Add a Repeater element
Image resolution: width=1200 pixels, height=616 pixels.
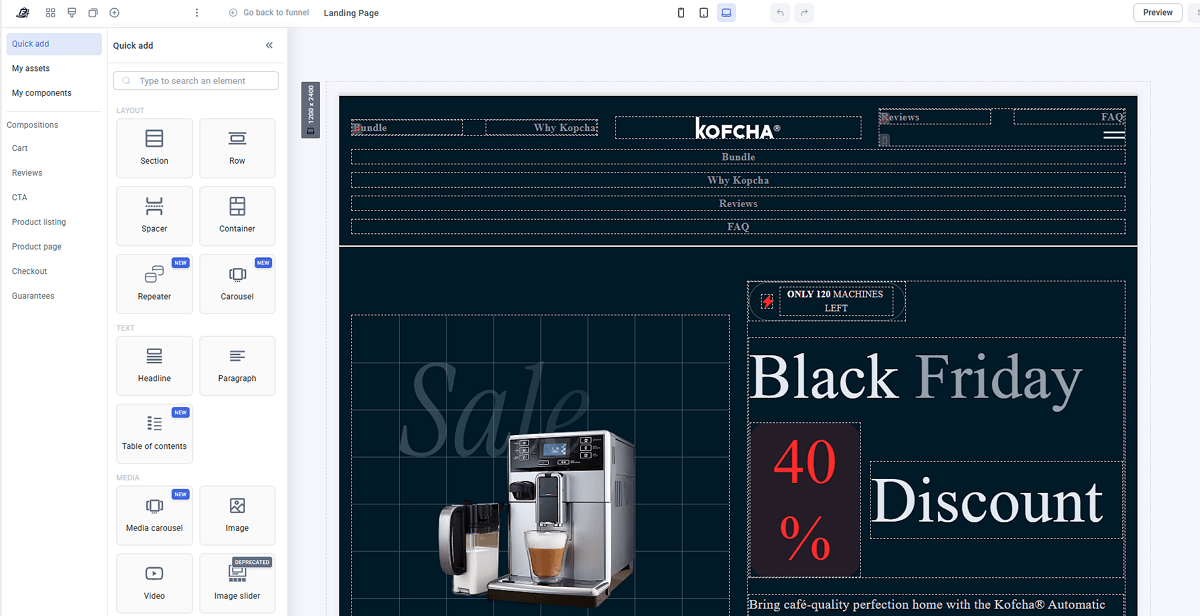(154, 284)
